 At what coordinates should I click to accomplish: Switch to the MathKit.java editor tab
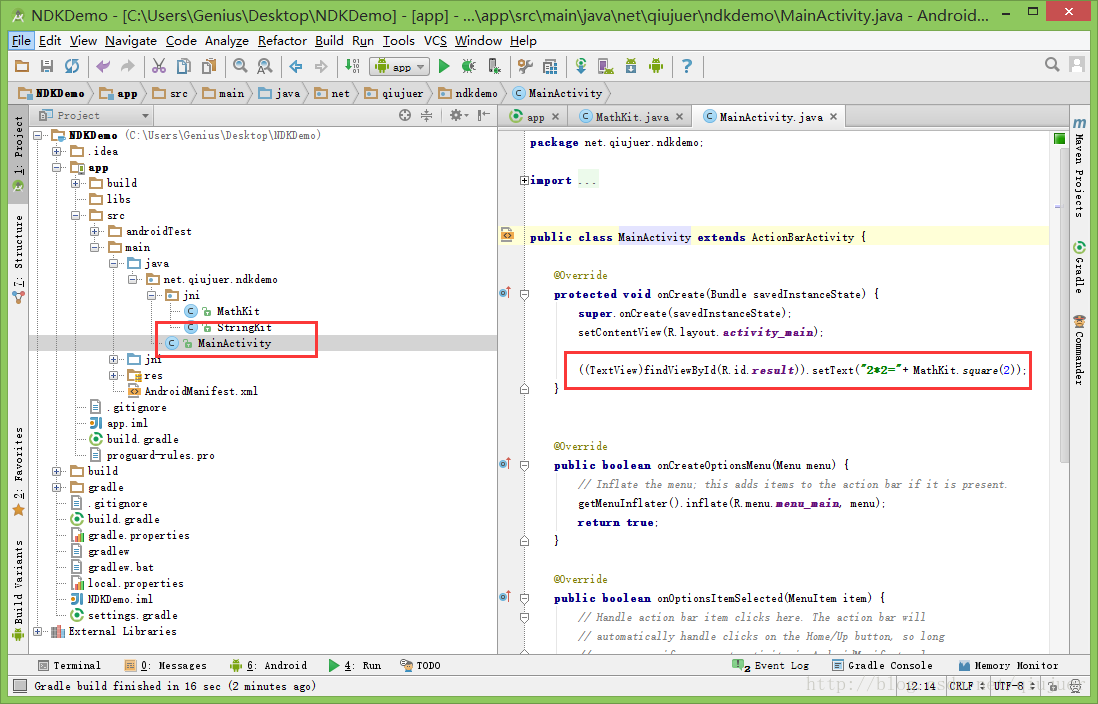(x=631, y=117)
